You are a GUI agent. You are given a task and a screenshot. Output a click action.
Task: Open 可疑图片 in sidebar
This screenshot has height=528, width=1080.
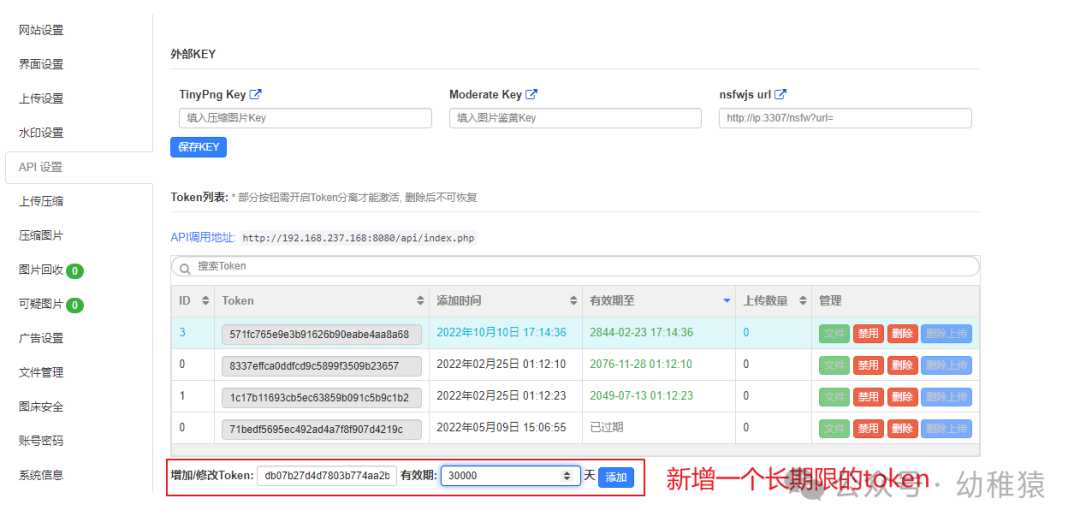pyautogui.click(x=41, y=304)
